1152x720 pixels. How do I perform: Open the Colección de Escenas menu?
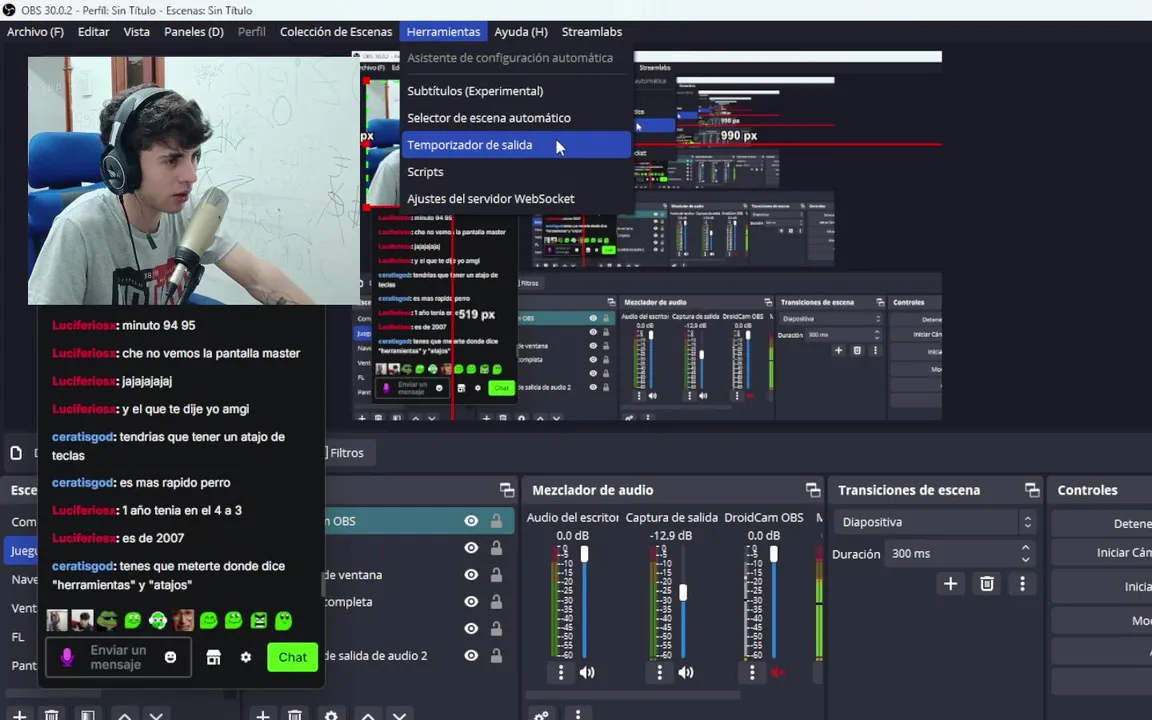(x=336, y=32)
